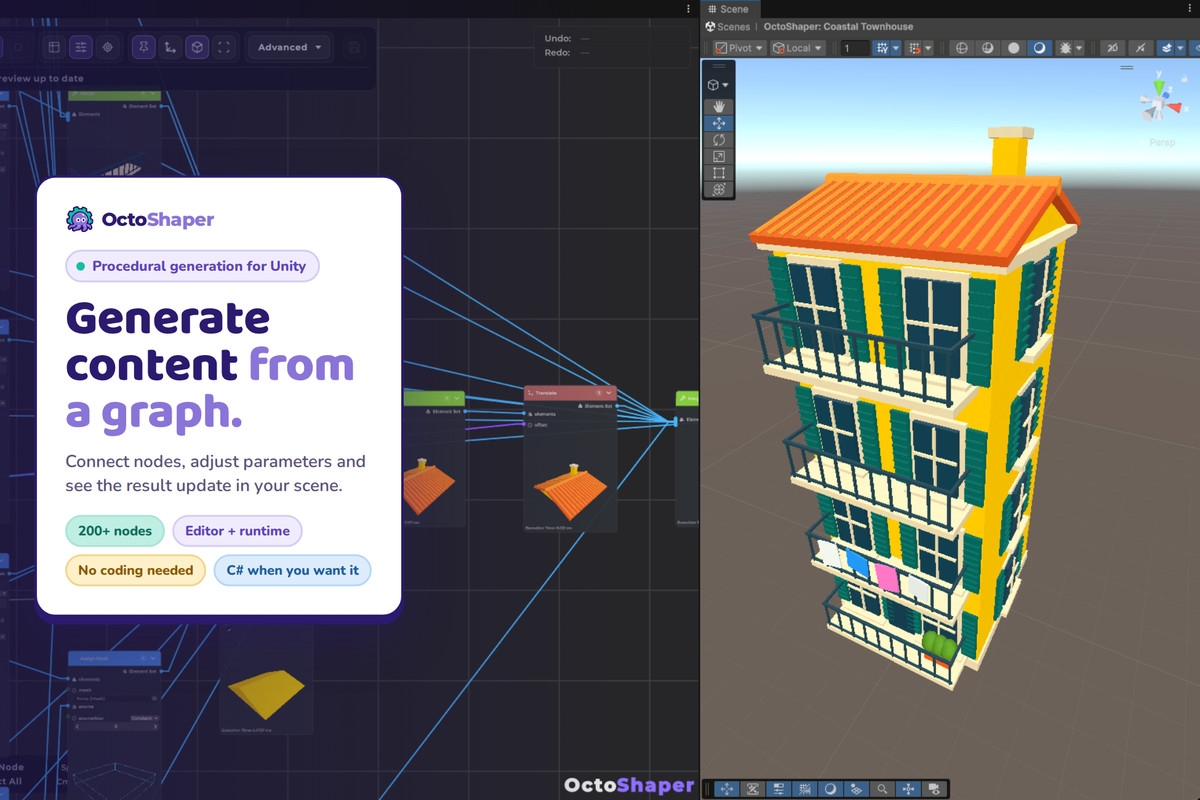The height and width of the screenshot is (800, 1200).
Task: Select the Scale tool in Scene toolbar
Action: pos(719,156)
